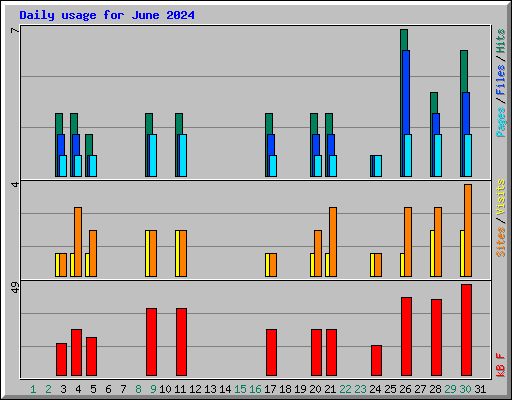The height and width of the screenshot is (400, 512).
Task: Select green day label 23
Action: pos(360,389)
